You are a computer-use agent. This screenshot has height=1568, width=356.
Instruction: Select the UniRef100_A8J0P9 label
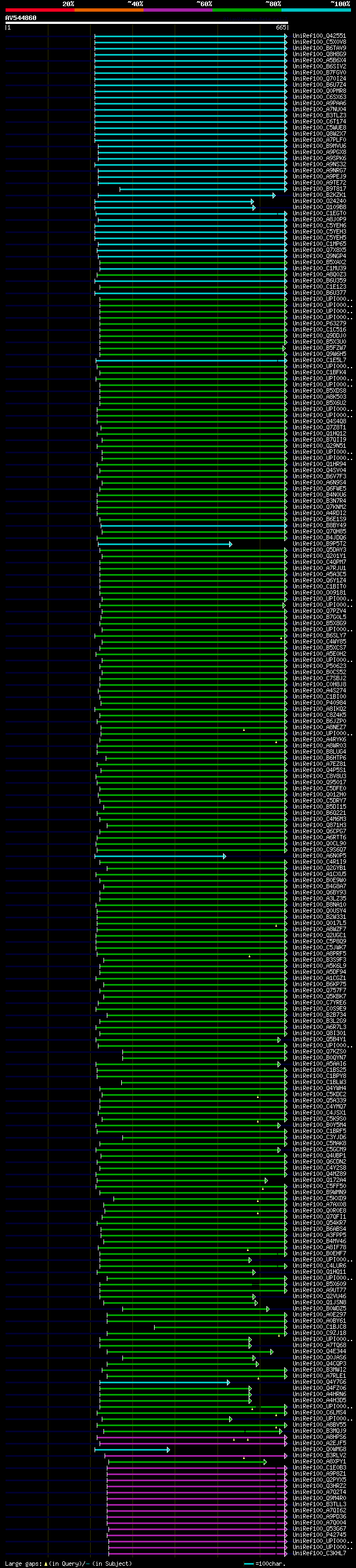tap(319, 219)
